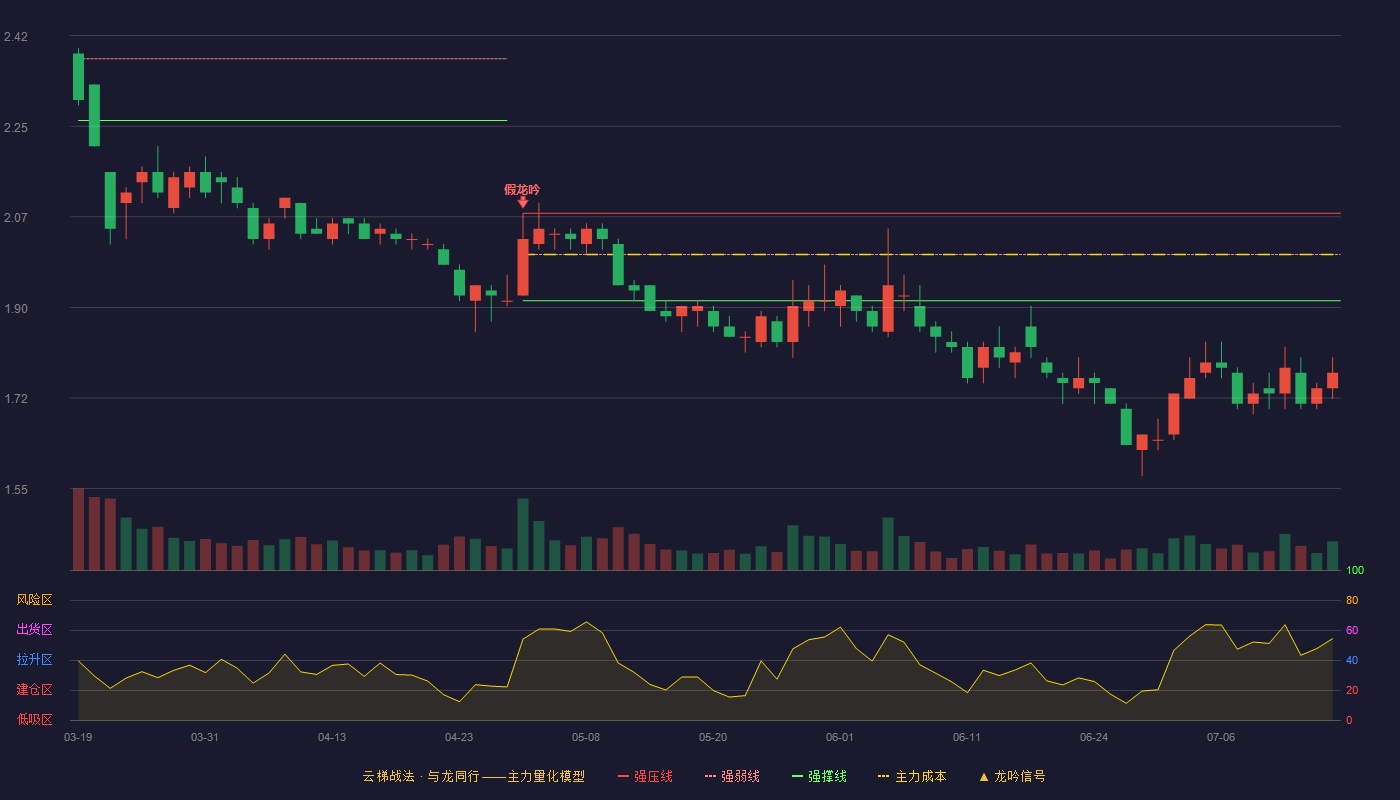This screenshot has height=800, width=1400.
Task: Click the 假龙吟 signal label
Action: (x=522, y=189)
